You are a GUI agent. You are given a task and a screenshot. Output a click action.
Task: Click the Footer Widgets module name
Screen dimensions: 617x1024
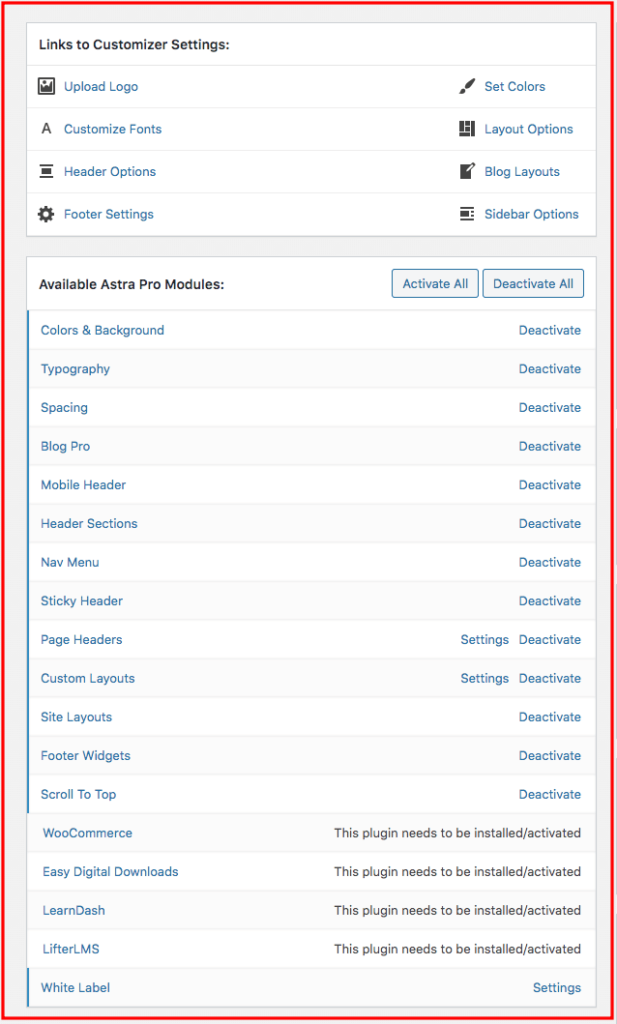(x=86, y=755)
